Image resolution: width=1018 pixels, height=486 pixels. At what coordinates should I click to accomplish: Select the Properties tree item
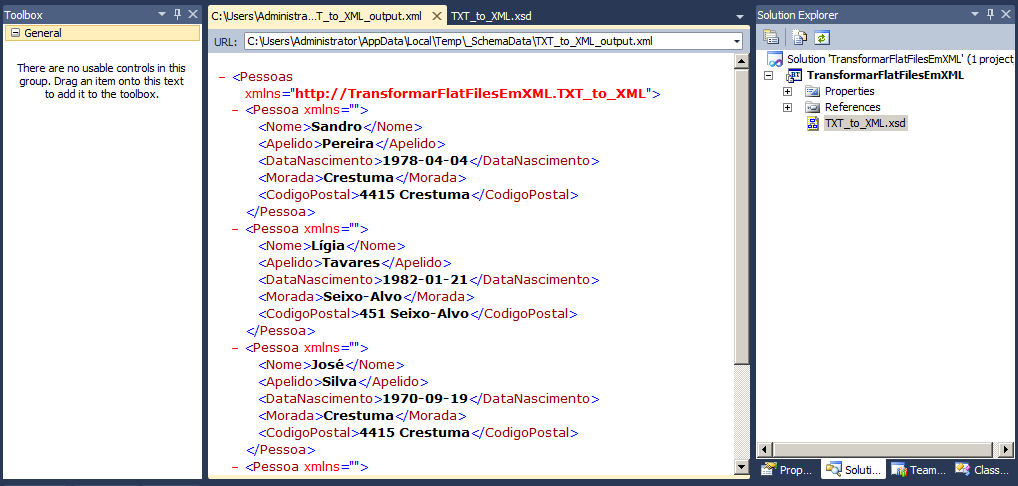(x=849, y=91)
